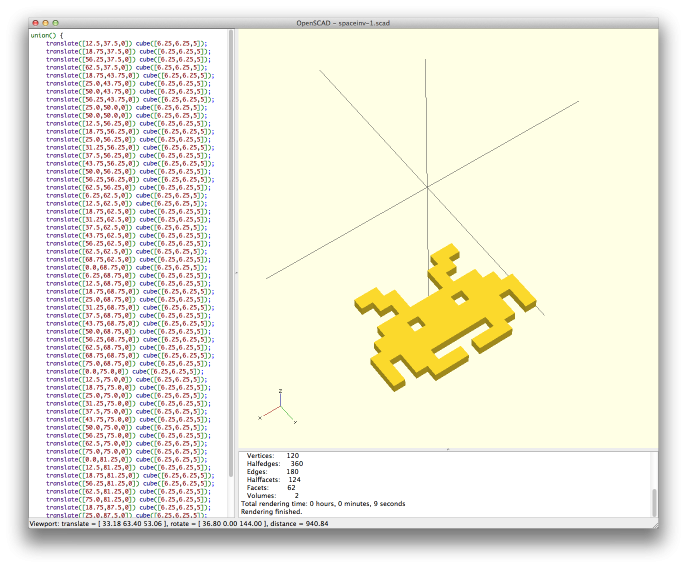Viewport: 687px width, 568px height.
Task: Click line 'translate([56.25,75.0,0])'
Action: coord(128,436)
